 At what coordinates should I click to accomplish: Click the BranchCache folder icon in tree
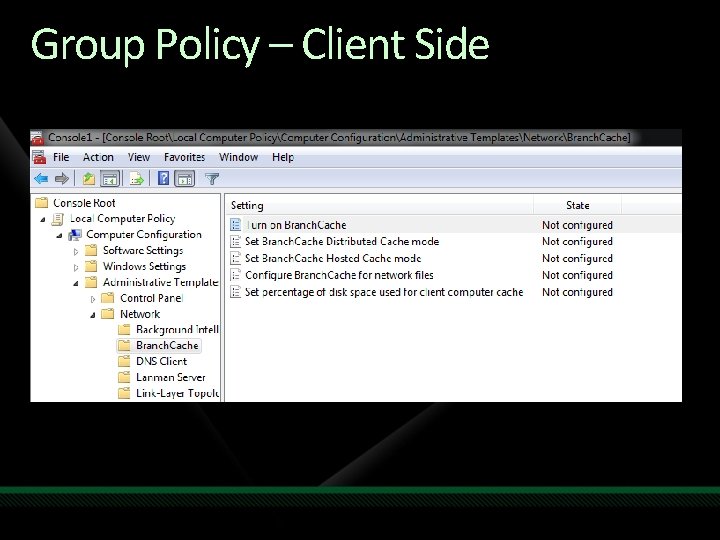(124, 345)
